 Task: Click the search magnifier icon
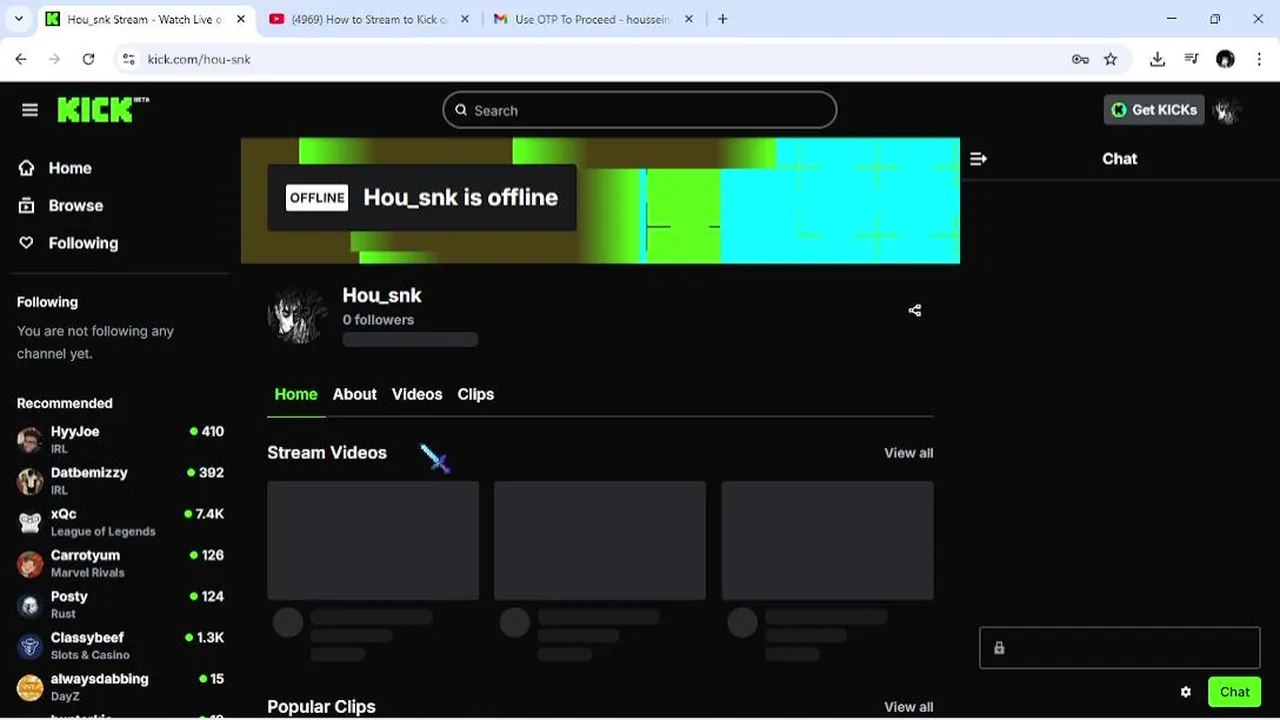point(461,110)
